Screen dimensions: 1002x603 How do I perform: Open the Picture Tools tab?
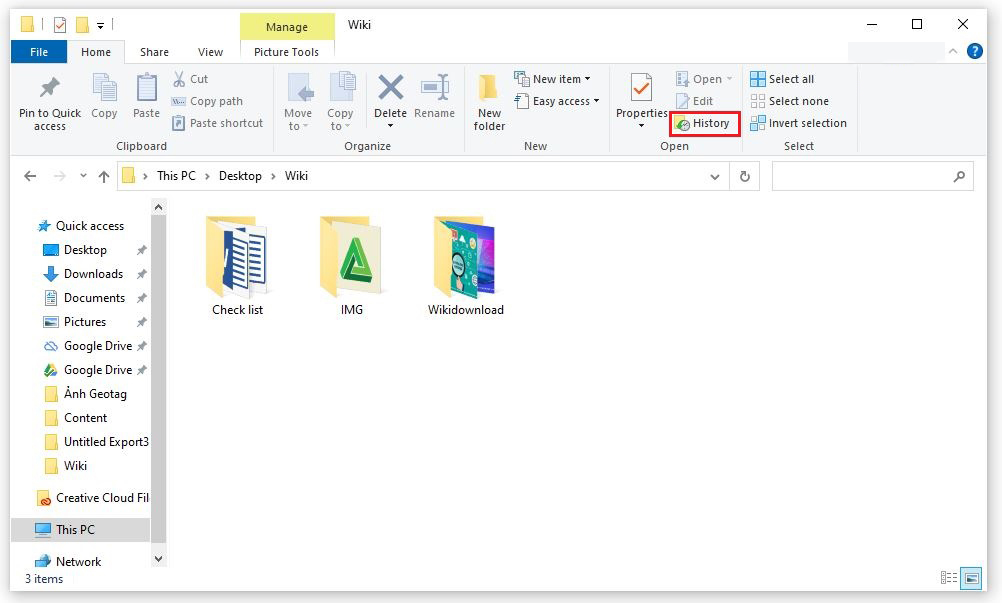tap(286, 52)
